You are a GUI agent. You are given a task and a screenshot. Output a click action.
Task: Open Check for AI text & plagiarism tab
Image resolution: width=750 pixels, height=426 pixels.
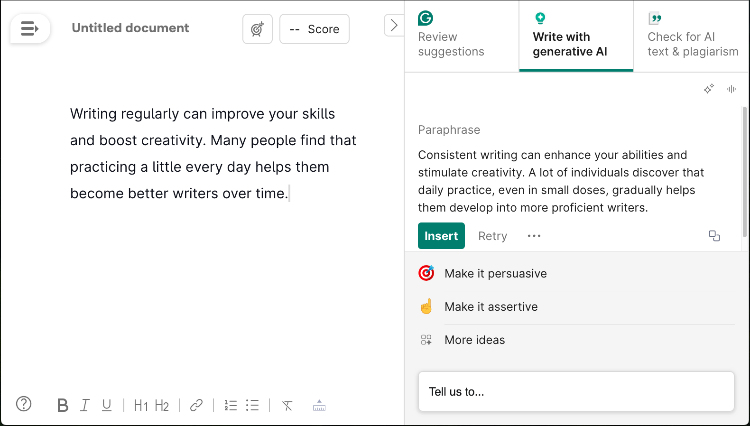[691, 36]
